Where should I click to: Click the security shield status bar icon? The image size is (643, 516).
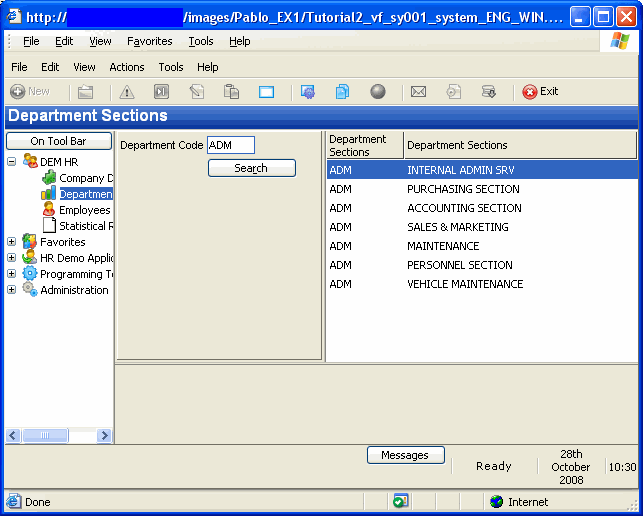tap(400, 501)
